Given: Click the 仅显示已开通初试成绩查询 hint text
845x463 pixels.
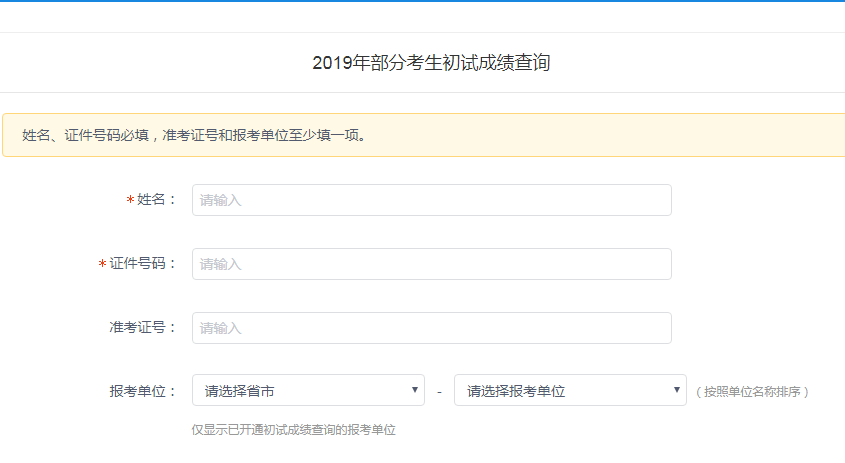Looking at the screenshot, I should 294,430.
